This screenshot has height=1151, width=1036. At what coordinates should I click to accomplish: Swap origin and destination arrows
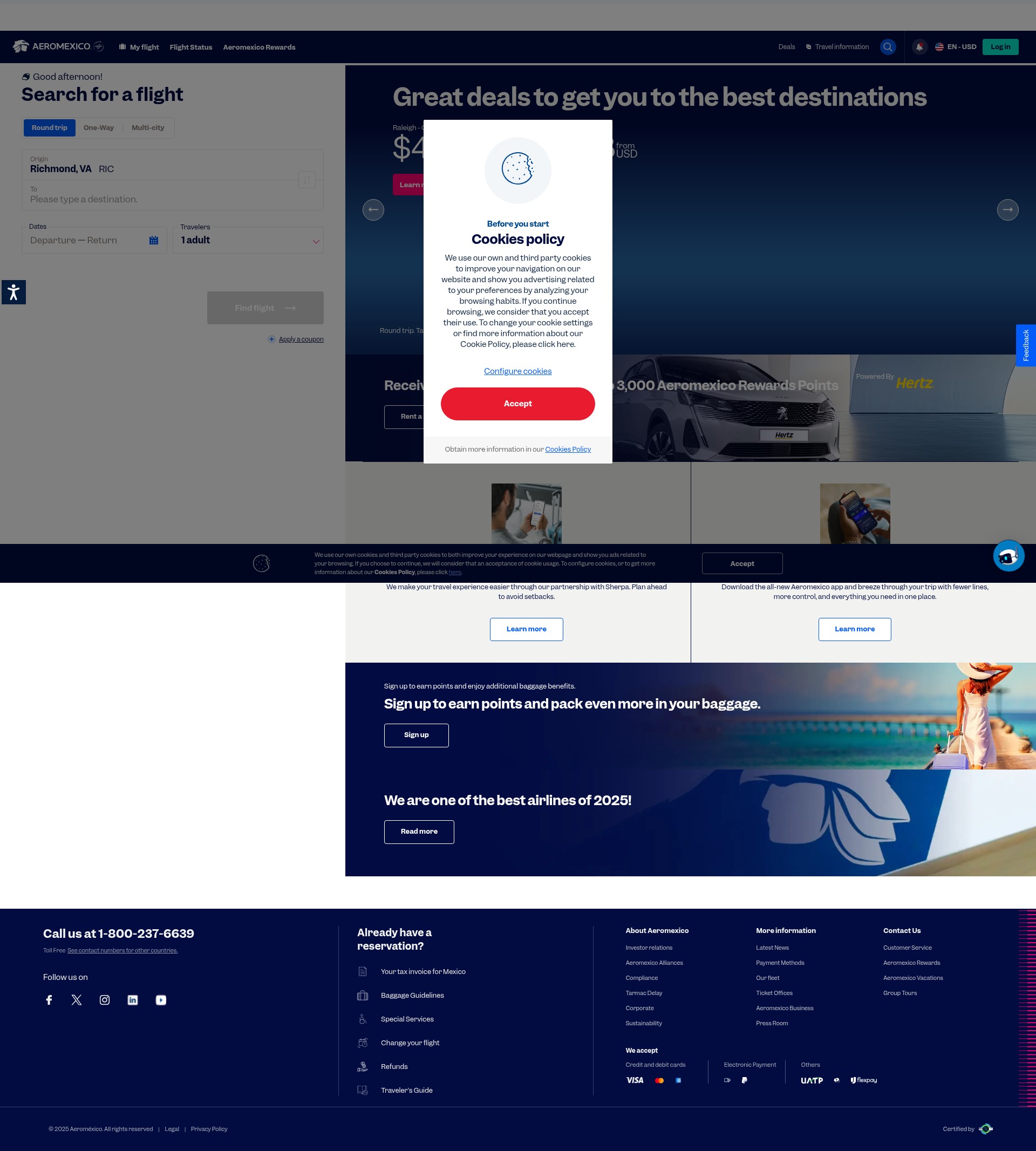coord(307,180)
